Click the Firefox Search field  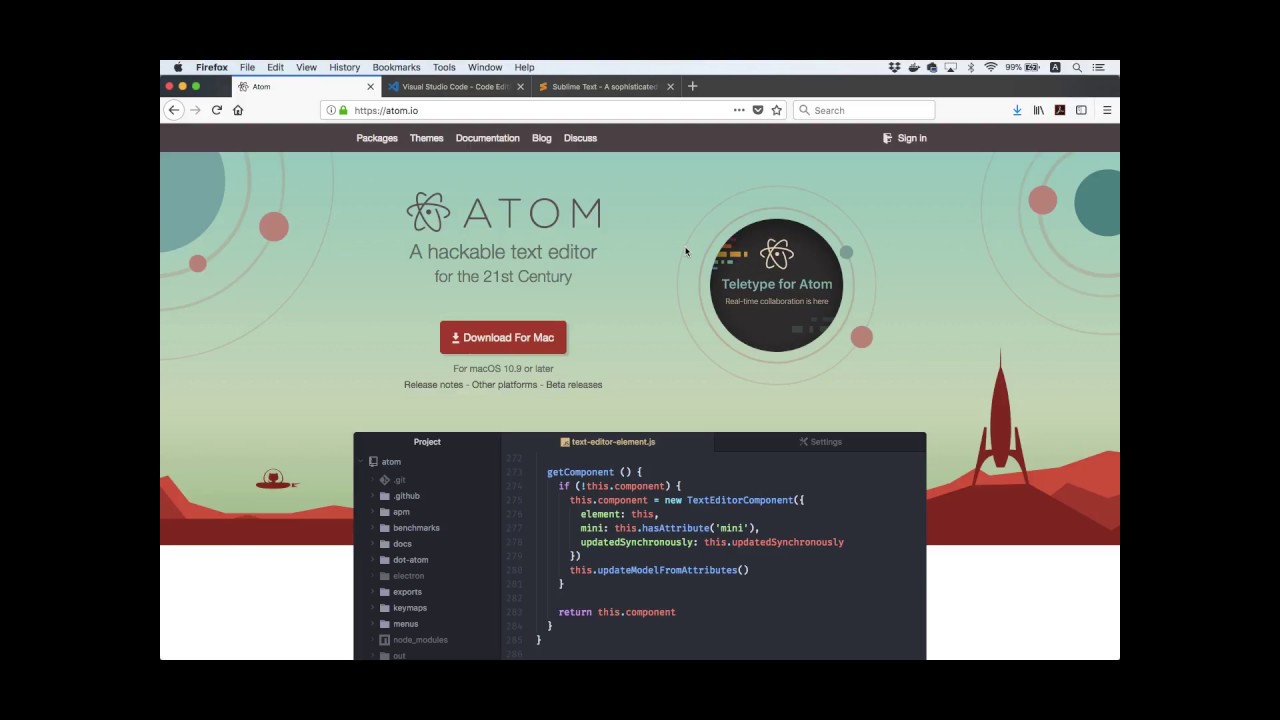864,110
